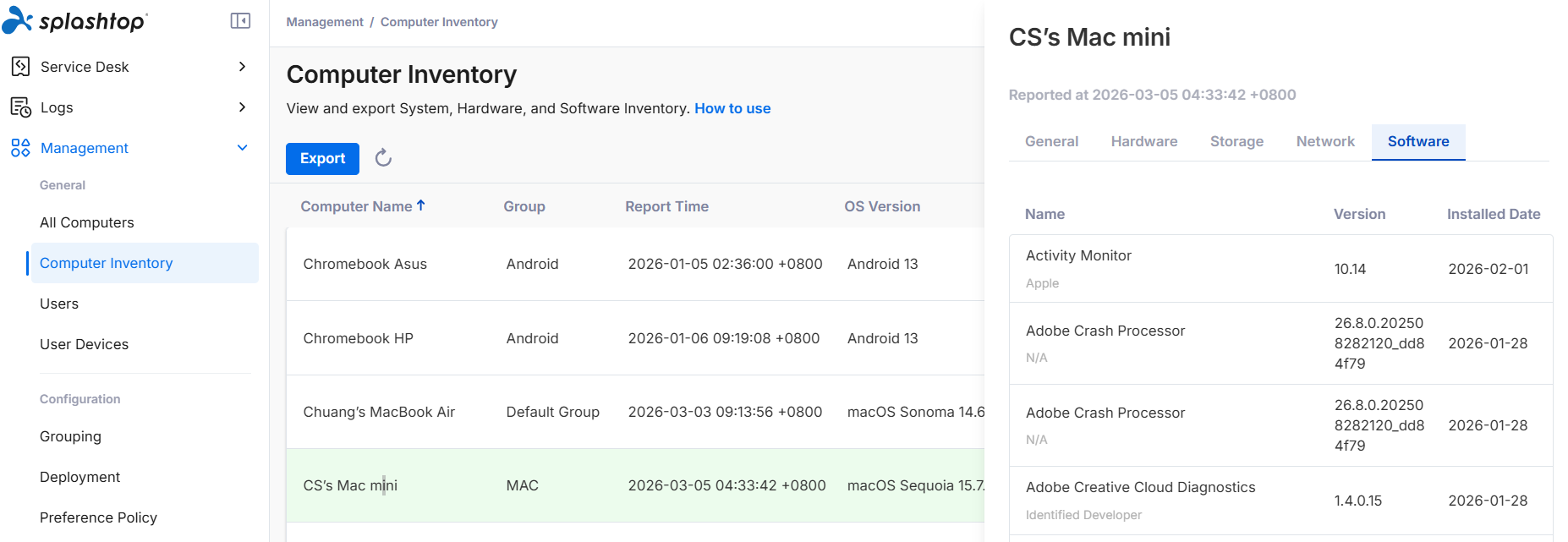Click Name column header in Software
The height and width of the screenshot is (542, 1568).
(1044, 214)
